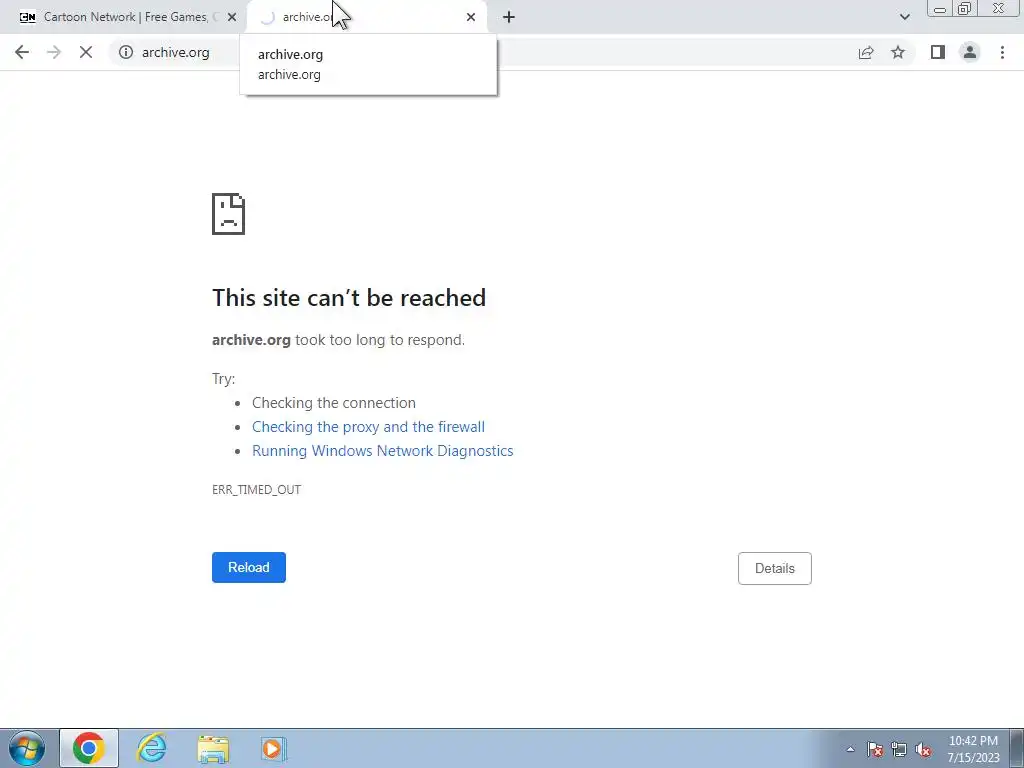
Task: Open the Windows Start menu
Action: click(x=27, y=748)
